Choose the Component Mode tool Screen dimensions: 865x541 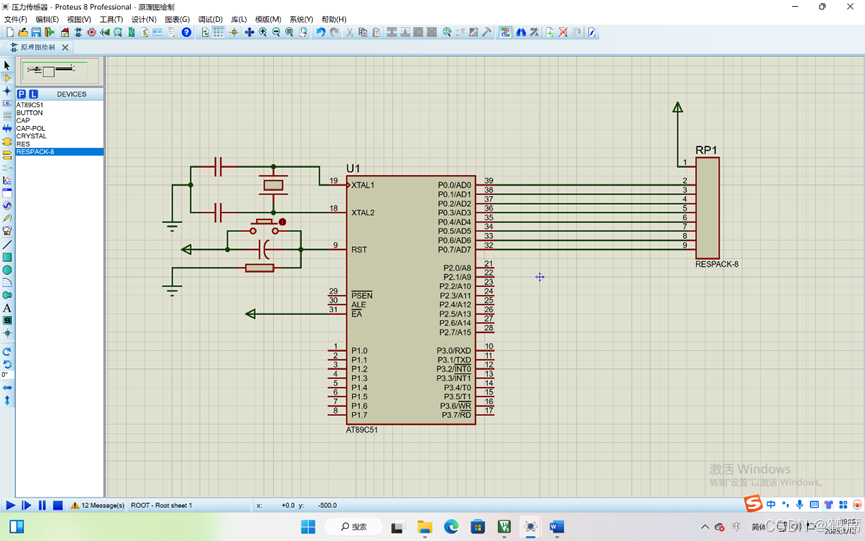pyautogui.click(x=7, y=78)
